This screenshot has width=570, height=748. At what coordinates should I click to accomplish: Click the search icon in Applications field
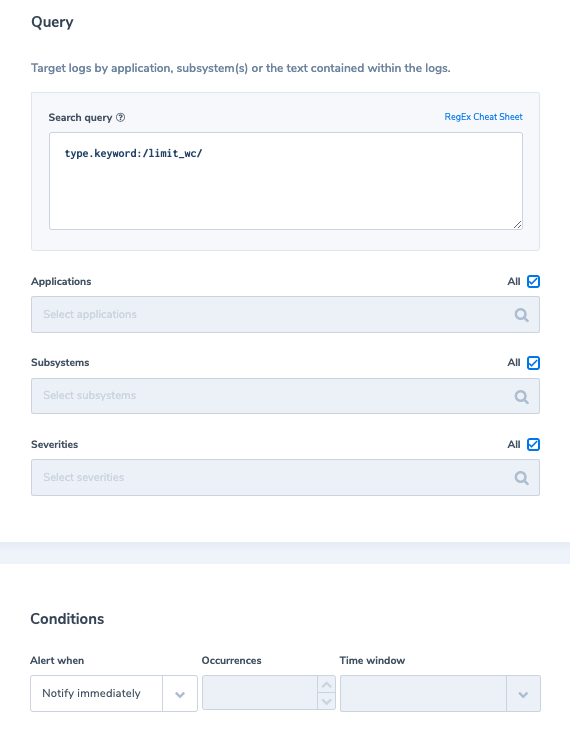tap(521, 315)
